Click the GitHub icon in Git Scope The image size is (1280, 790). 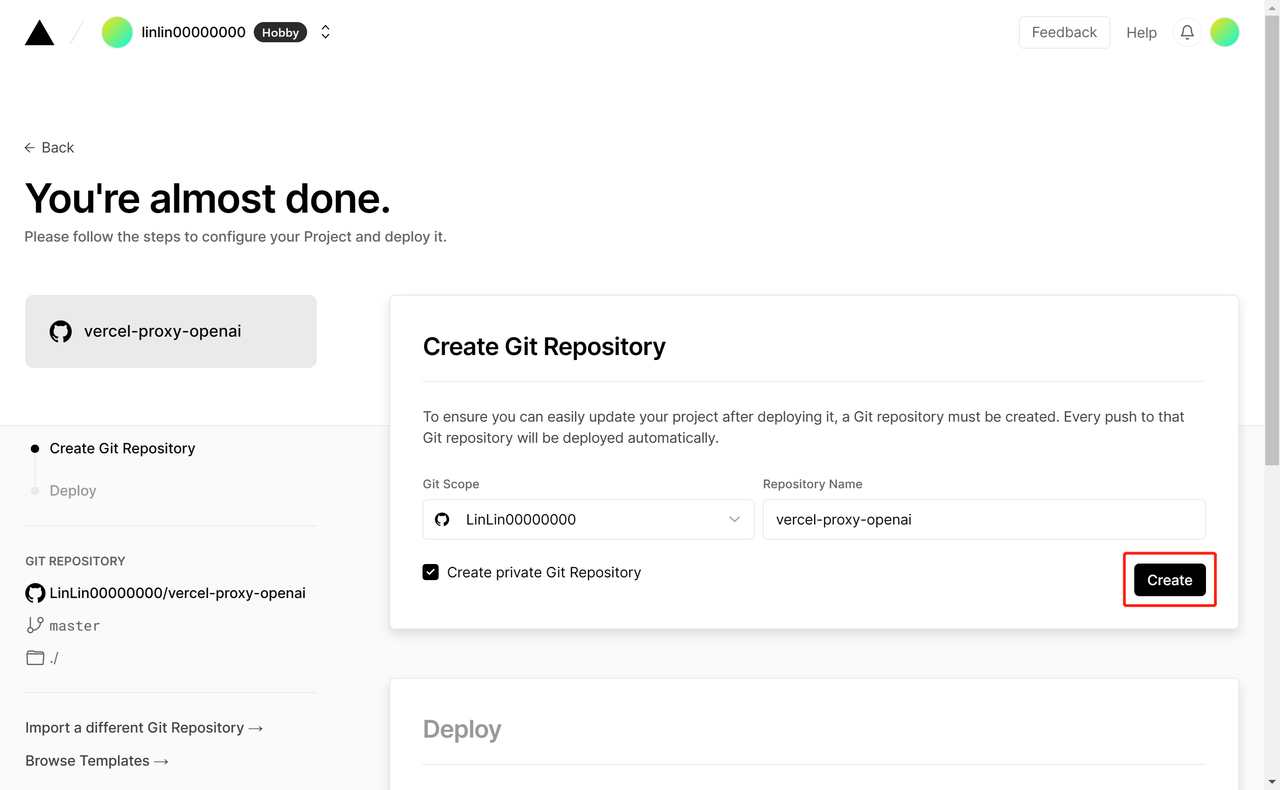(442, 519)
